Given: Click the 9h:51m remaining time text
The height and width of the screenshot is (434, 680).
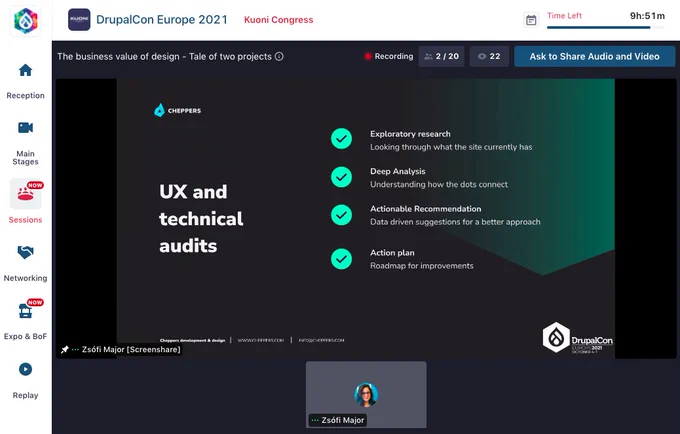Looking at the screenshot, I should click(647, 16).
